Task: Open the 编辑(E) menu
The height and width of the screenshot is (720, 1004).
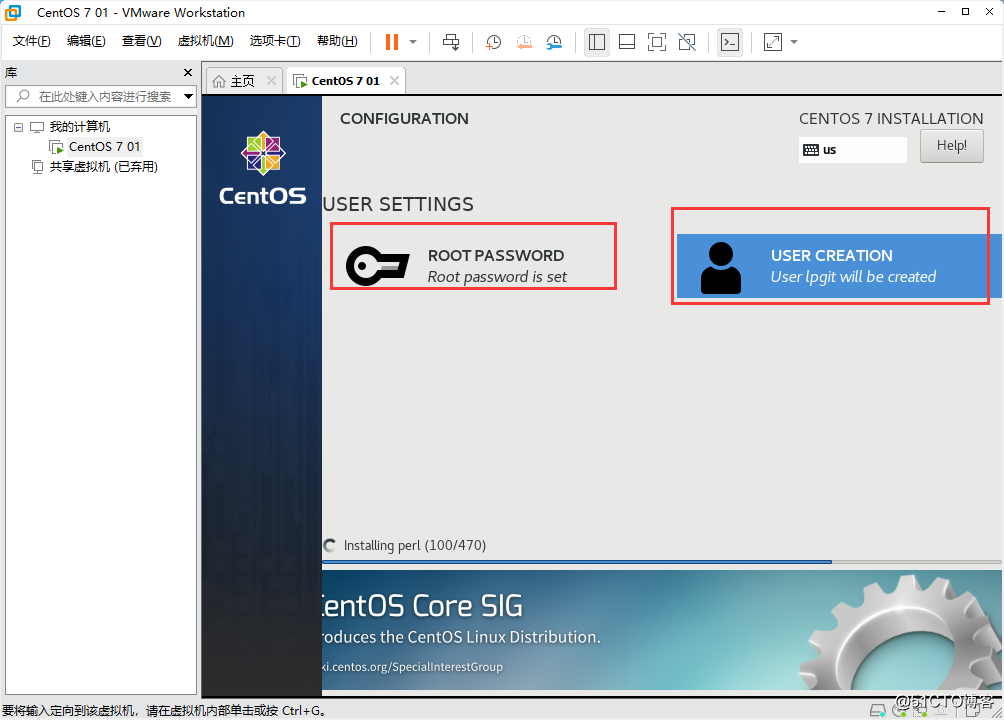Action: (86, 41)
